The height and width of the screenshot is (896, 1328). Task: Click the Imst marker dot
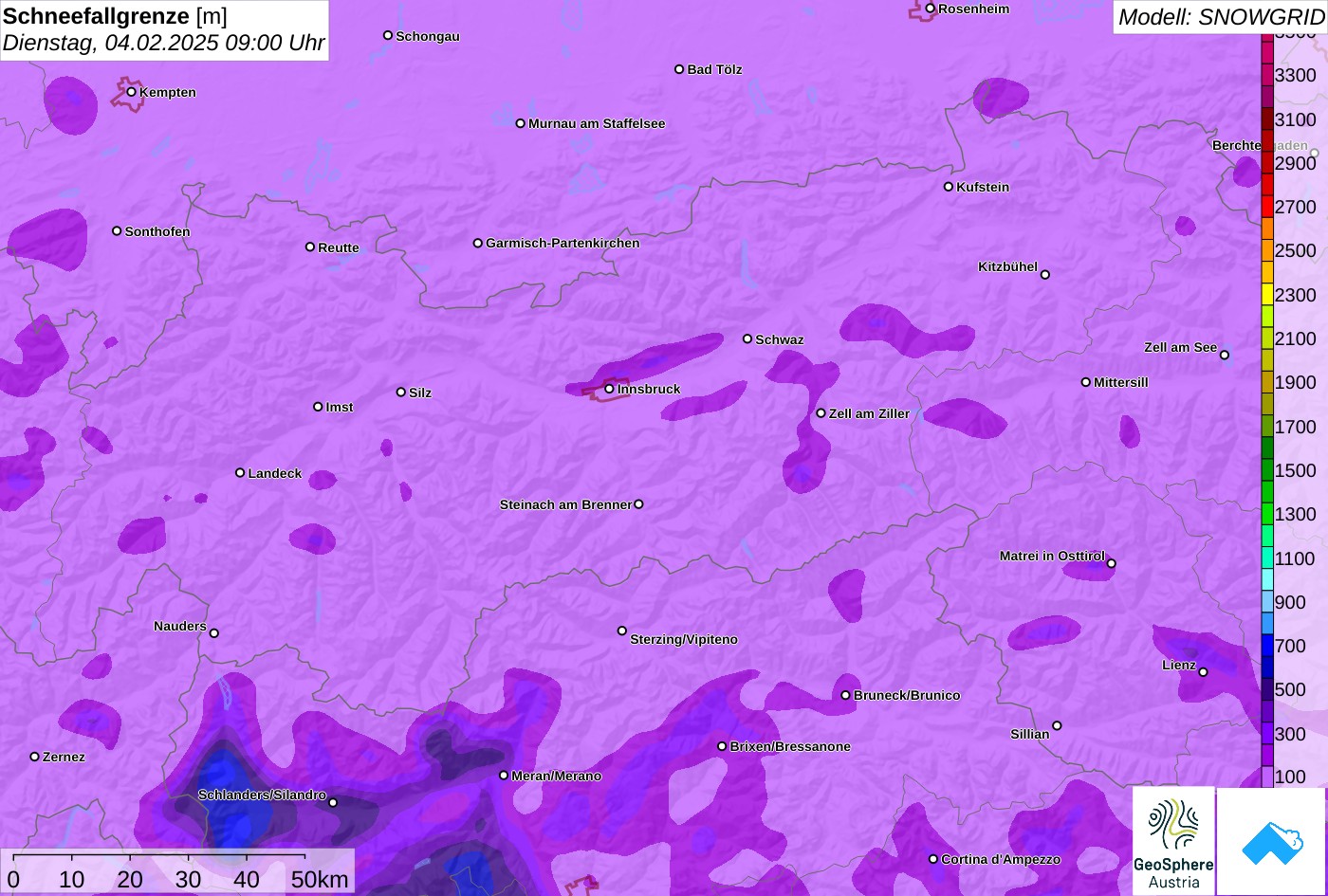318,407
